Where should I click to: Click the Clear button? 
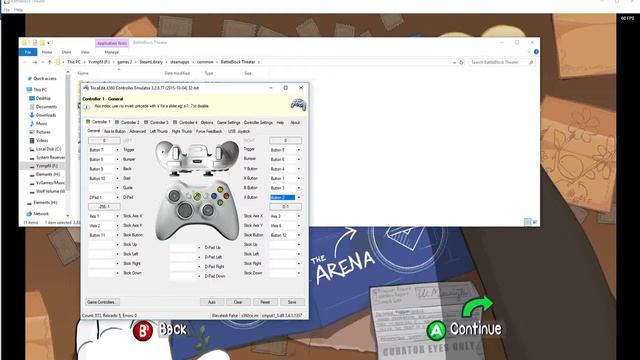[x=238, y=302]
